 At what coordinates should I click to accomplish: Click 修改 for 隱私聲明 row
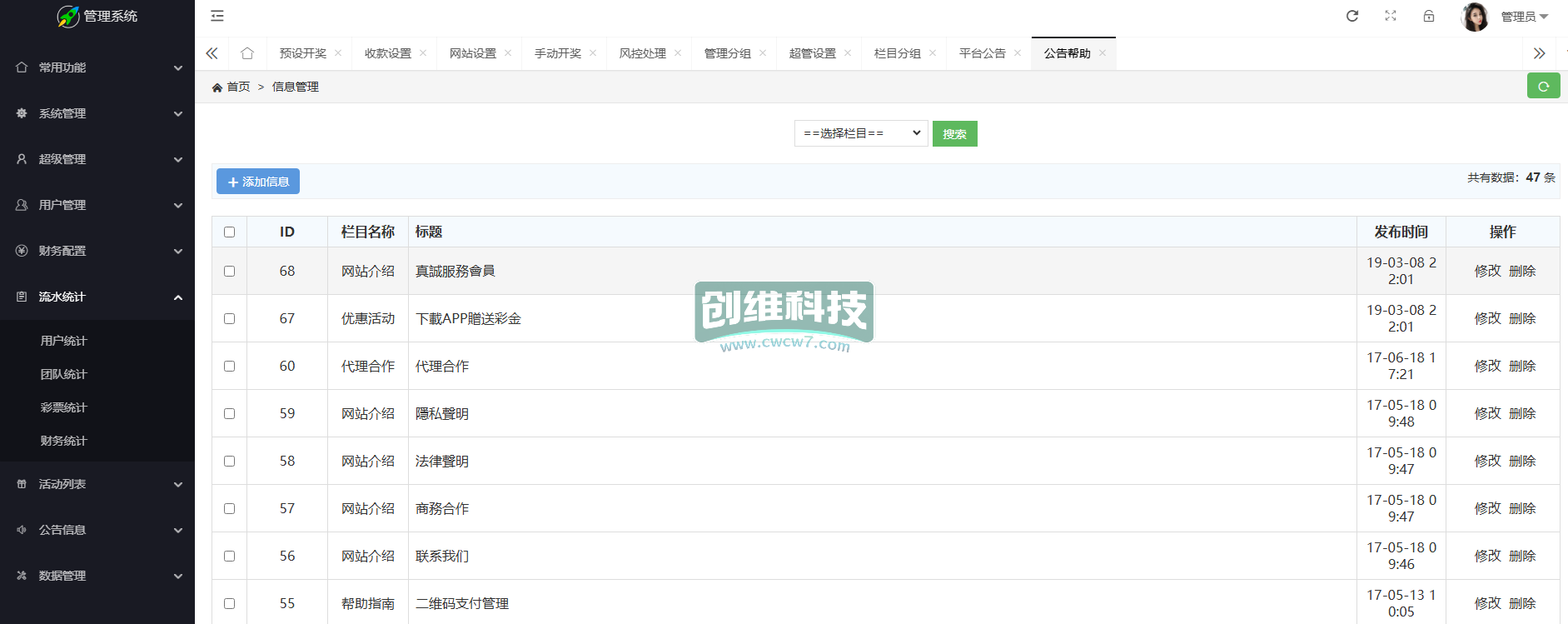pyautogui.click(x=1487, y=413)
